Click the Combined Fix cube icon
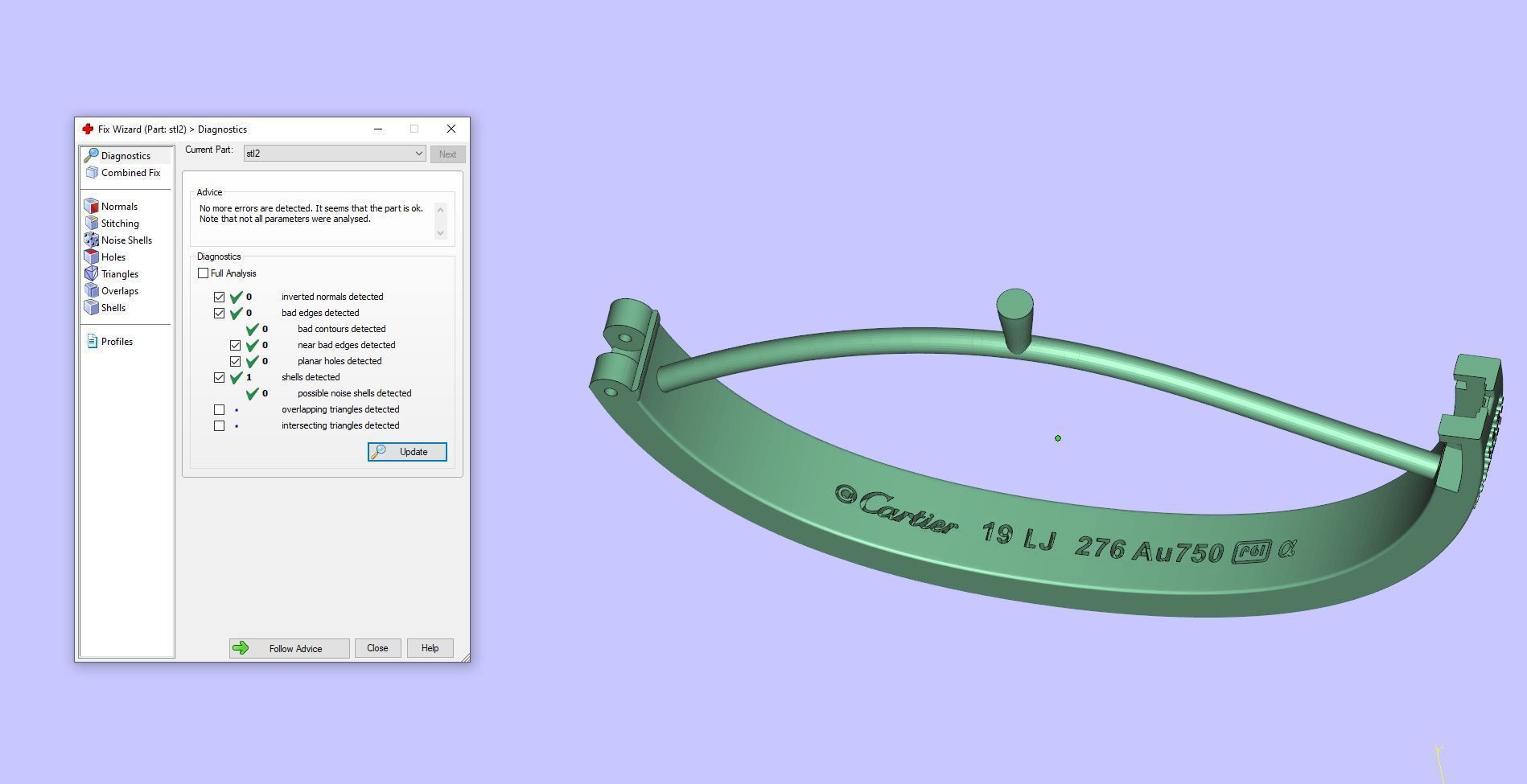 [92, 173]
